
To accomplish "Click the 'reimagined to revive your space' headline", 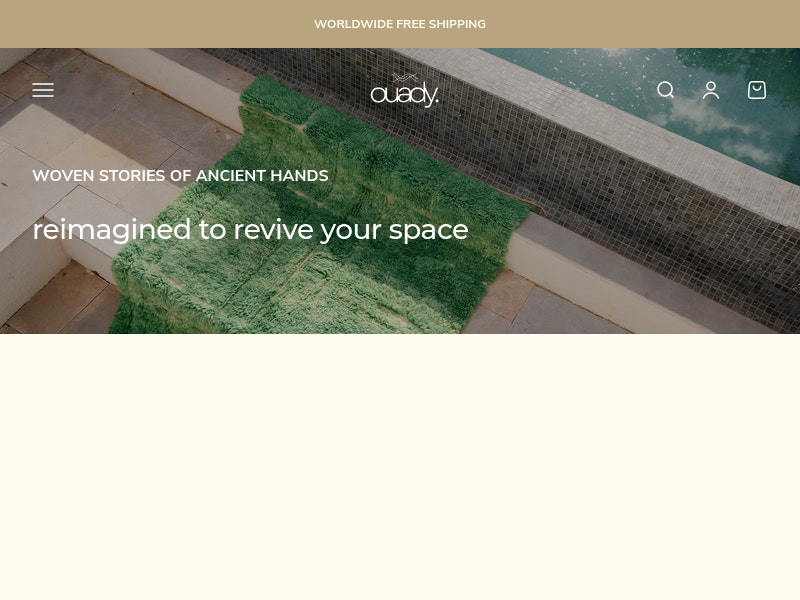I will (251, 230).
